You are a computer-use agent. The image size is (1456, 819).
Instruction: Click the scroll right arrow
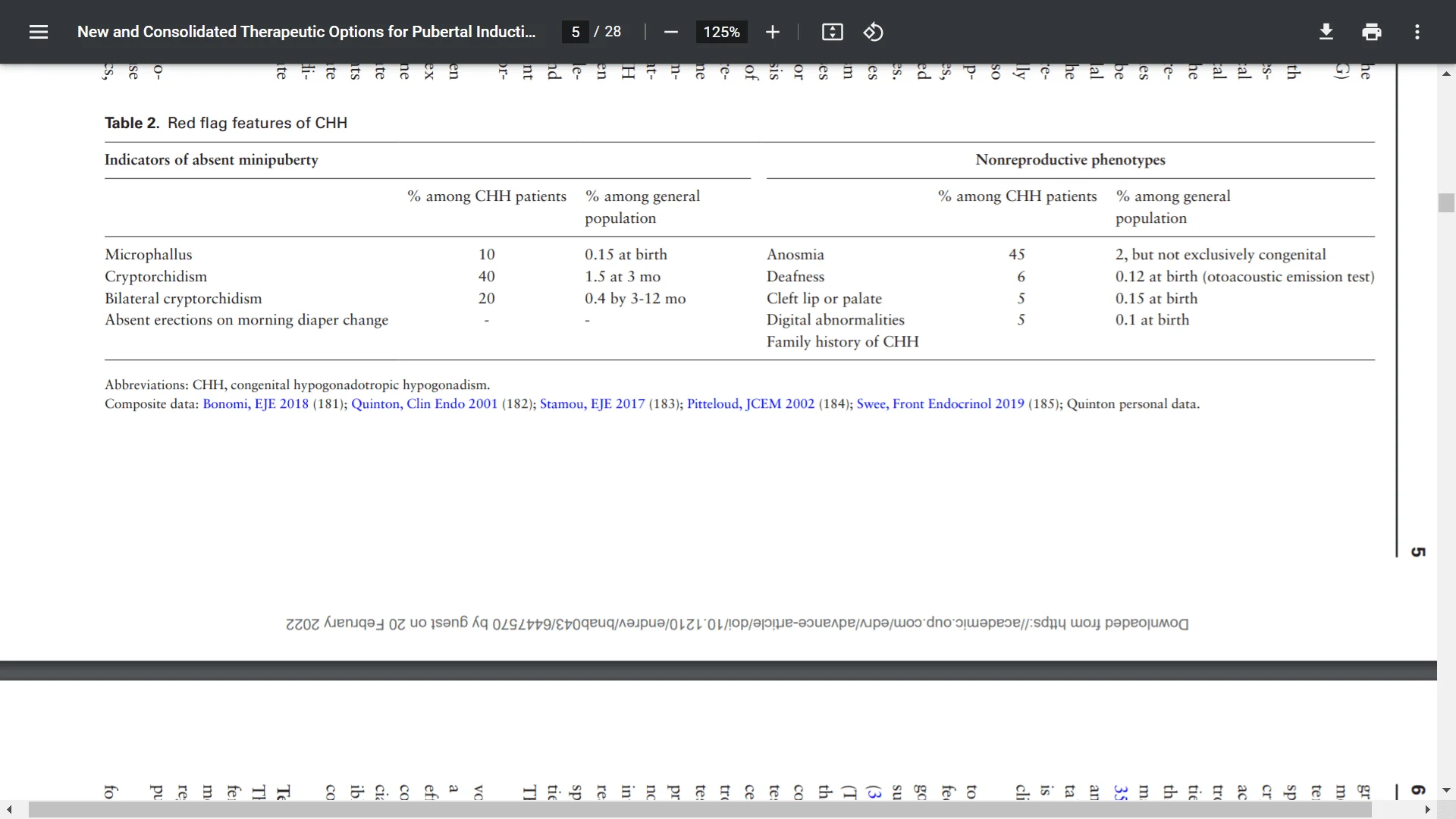click(1427, 810)
